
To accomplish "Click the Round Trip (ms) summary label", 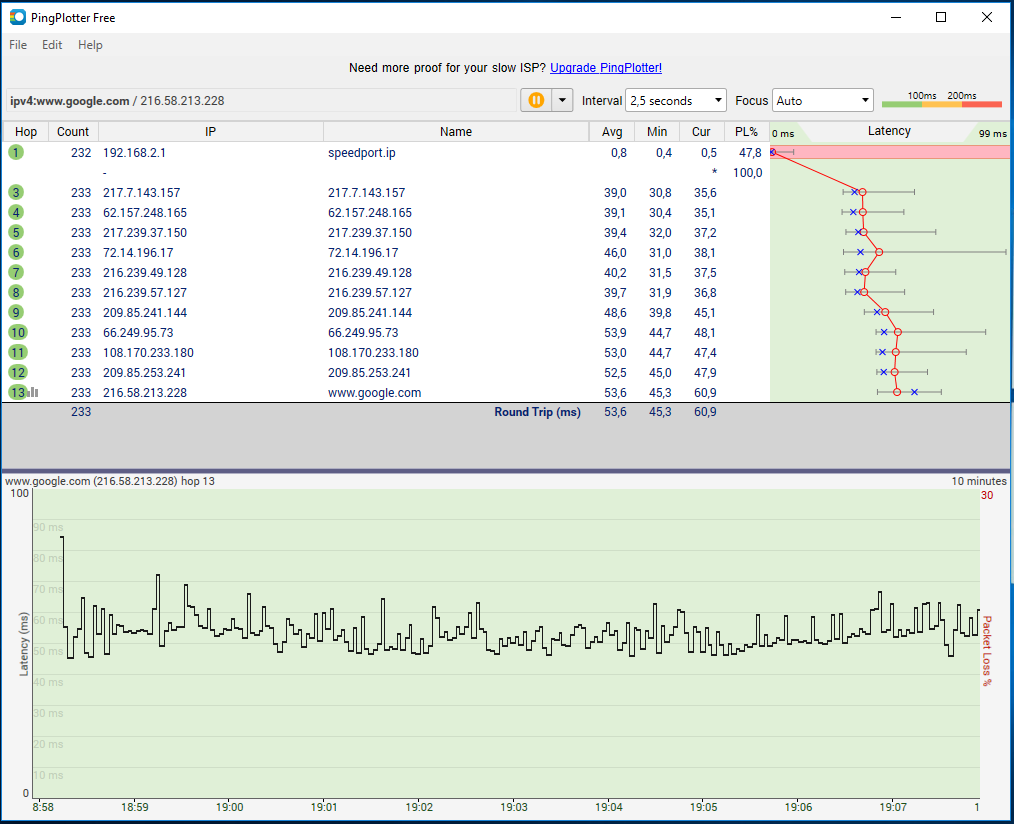I will point(537,412).
